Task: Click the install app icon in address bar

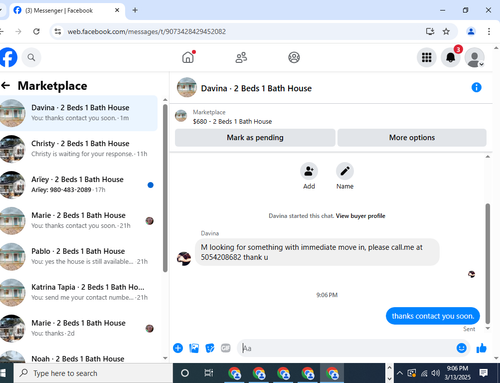Action: 430,31
